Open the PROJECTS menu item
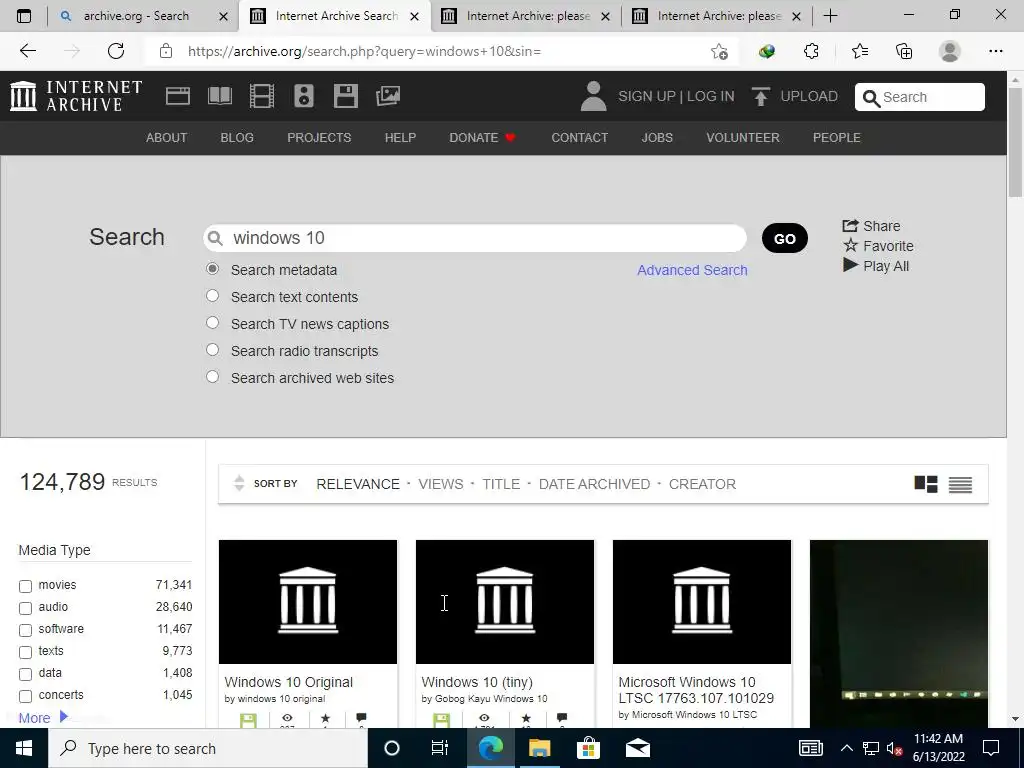The image size is (1024, 768). tap(319, 138)
